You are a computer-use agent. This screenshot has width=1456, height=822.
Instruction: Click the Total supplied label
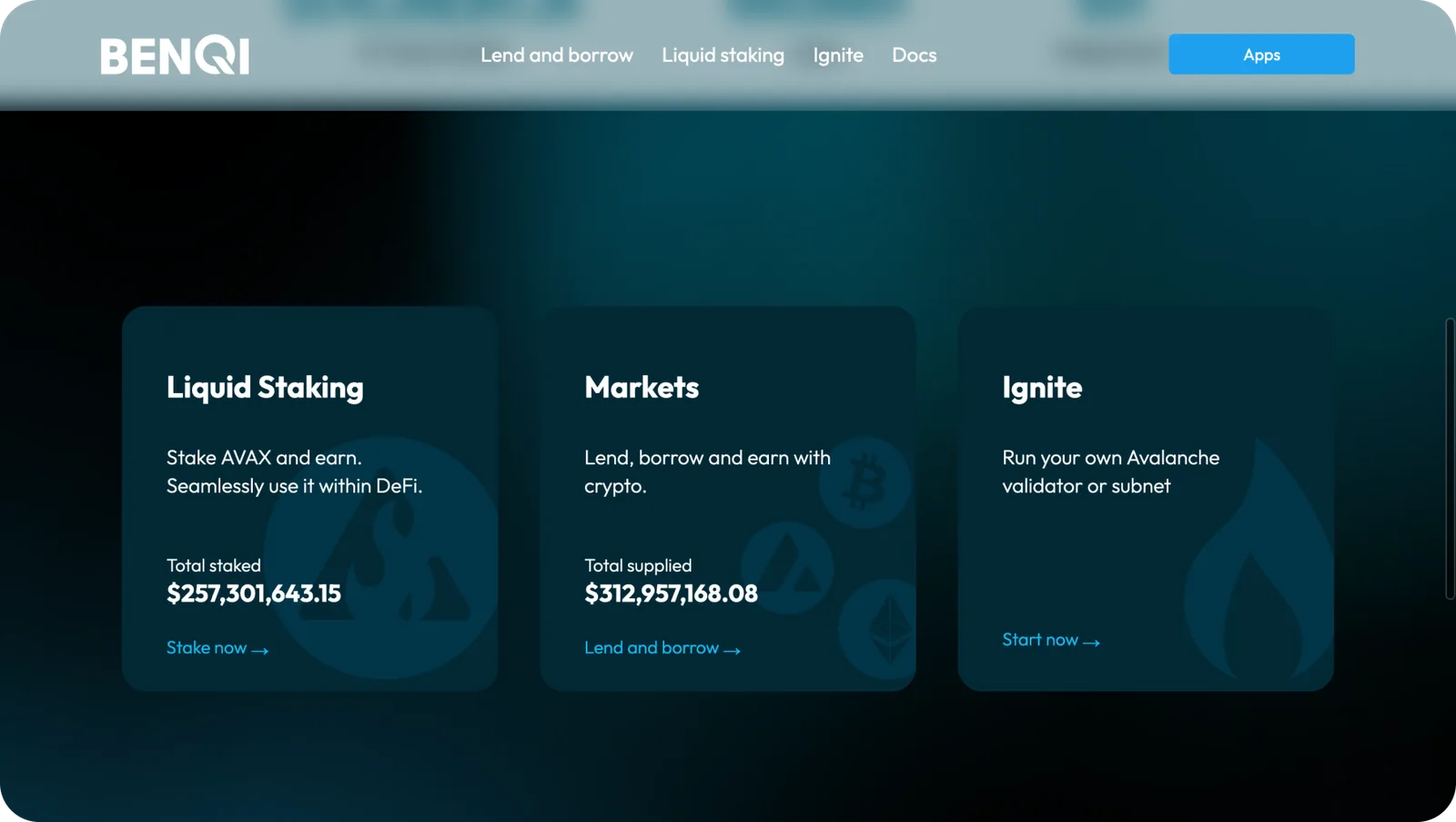coord(638,565)
